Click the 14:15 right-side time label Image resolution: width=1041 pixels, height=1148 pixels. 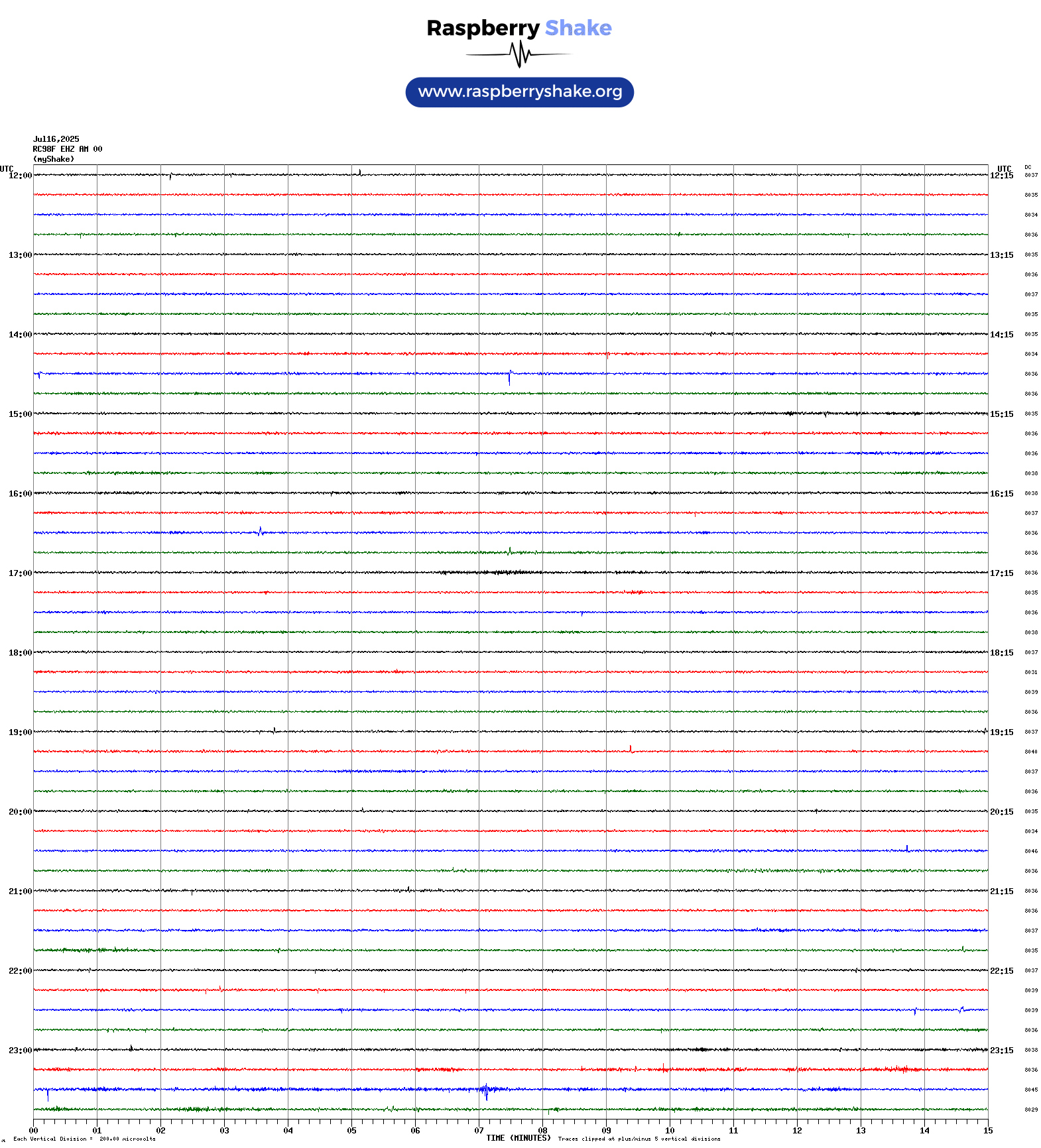coord(1002,335)
